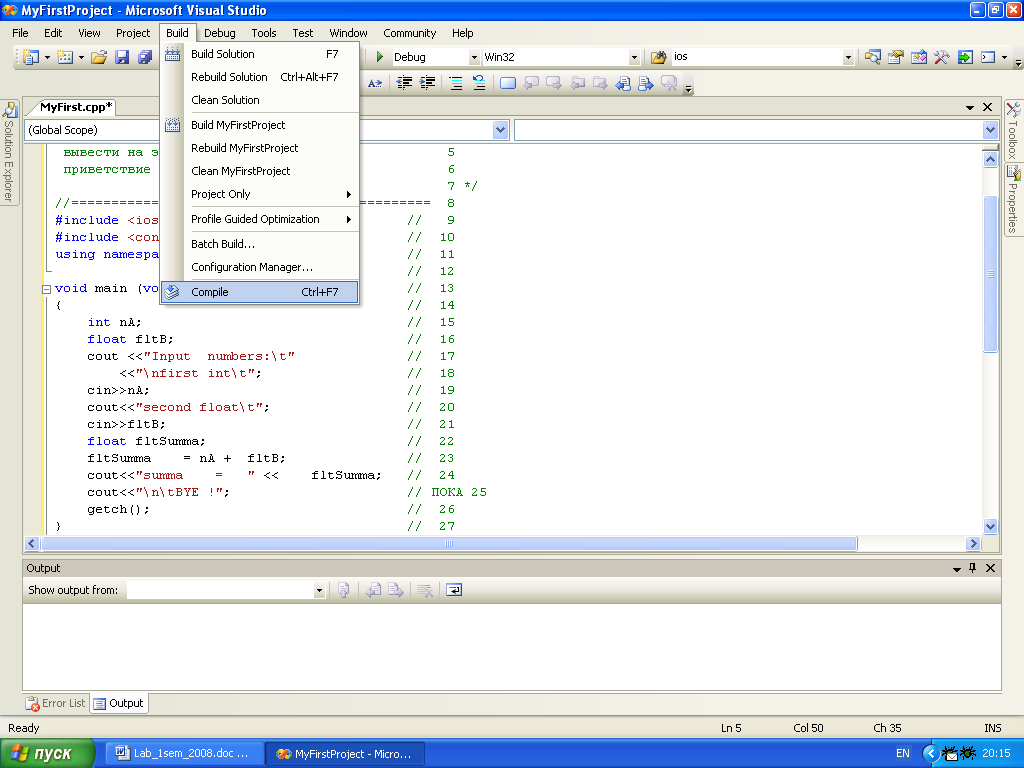1024x768 pixels.
Task: Start debugging with the green play arrow
Action: 379,57
